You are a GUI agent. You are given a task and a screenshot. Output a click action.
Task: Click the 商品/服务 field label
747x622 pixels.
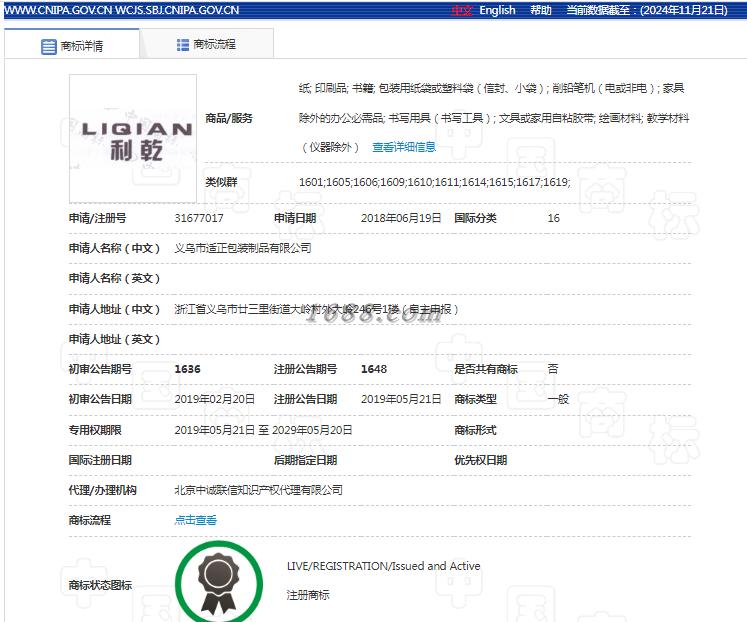click(229, 118)
